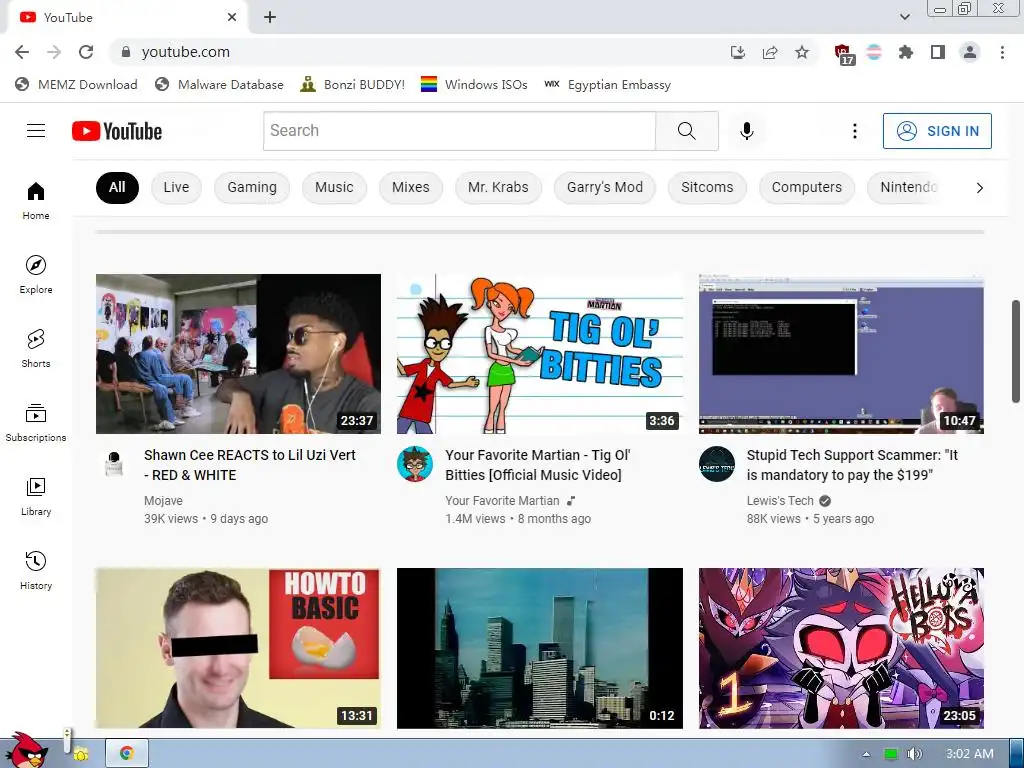Screen dimensions: 1024x768
Task: Open the volume speaker tray icon
Action: [914, 754]
